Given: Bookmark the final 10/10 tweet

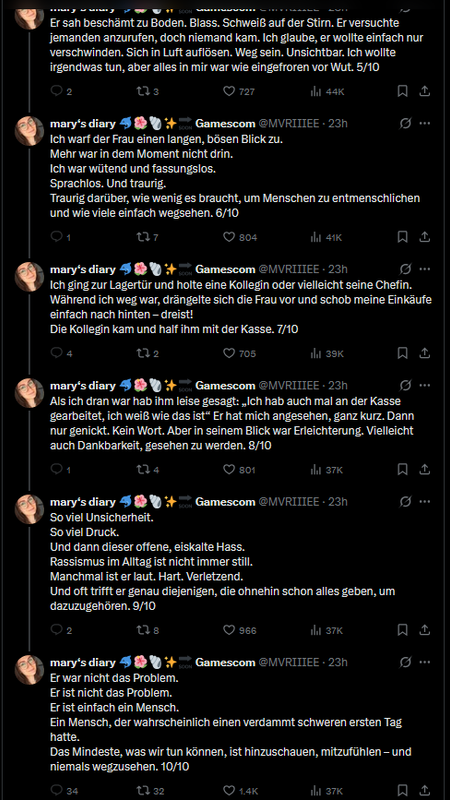Looking at the screenshot, I should (403, 790).
